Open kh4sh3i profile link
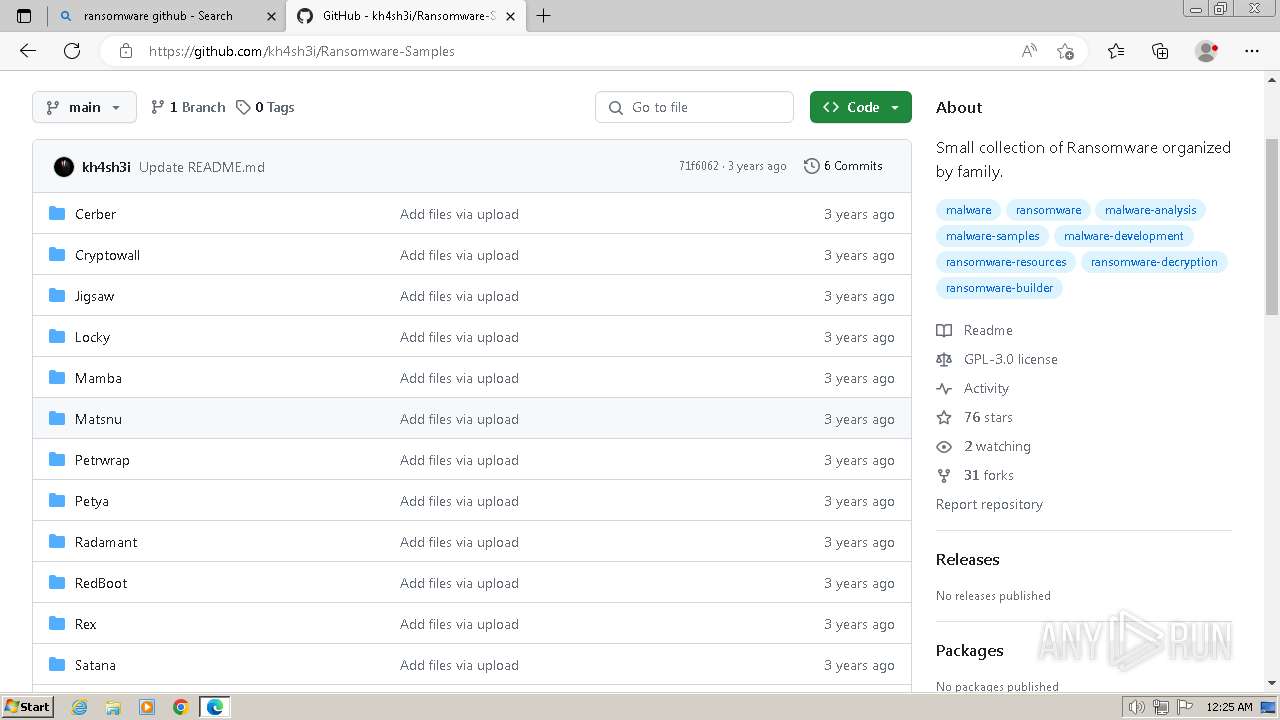1280x720 pixels. (x=106, y=167)
